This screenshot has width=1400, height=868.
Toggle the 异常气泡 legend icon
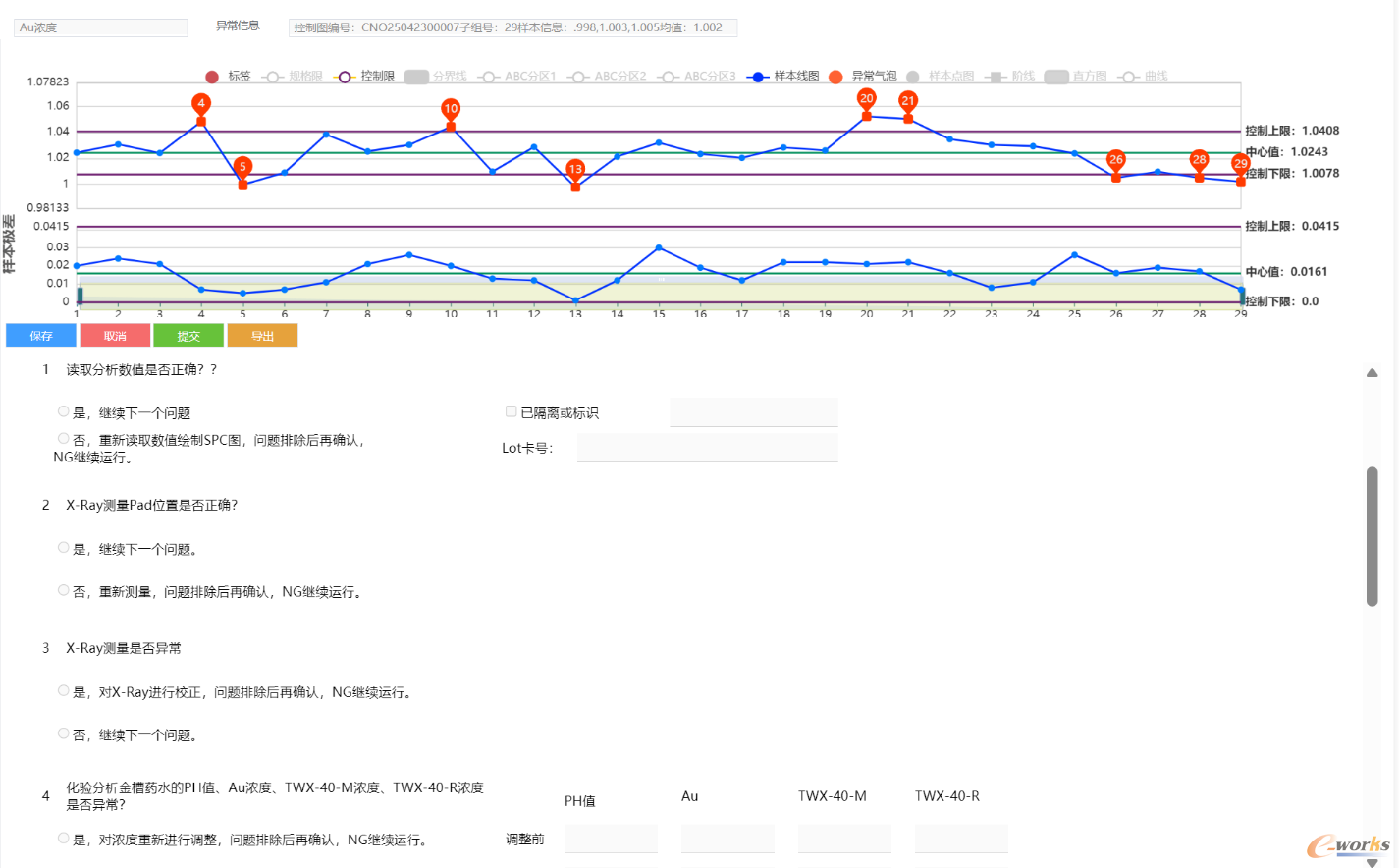[x=836, y=77]
